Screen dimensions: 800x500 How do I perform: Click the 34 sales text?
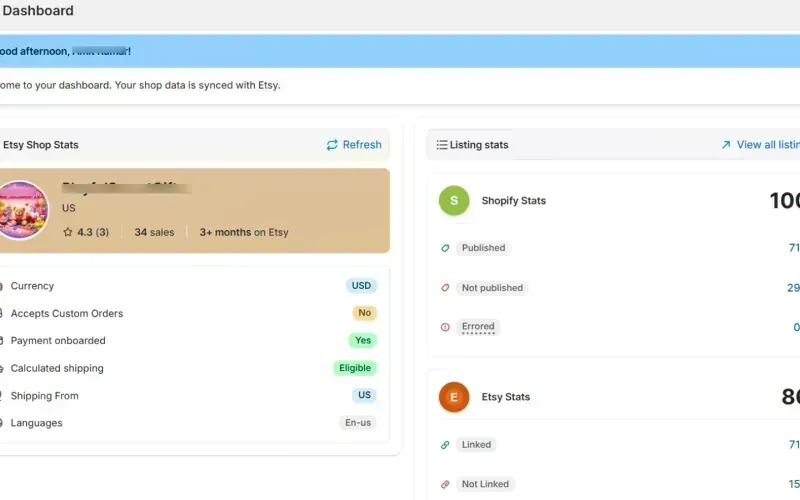pyautogui.click(x=154, y=233)
